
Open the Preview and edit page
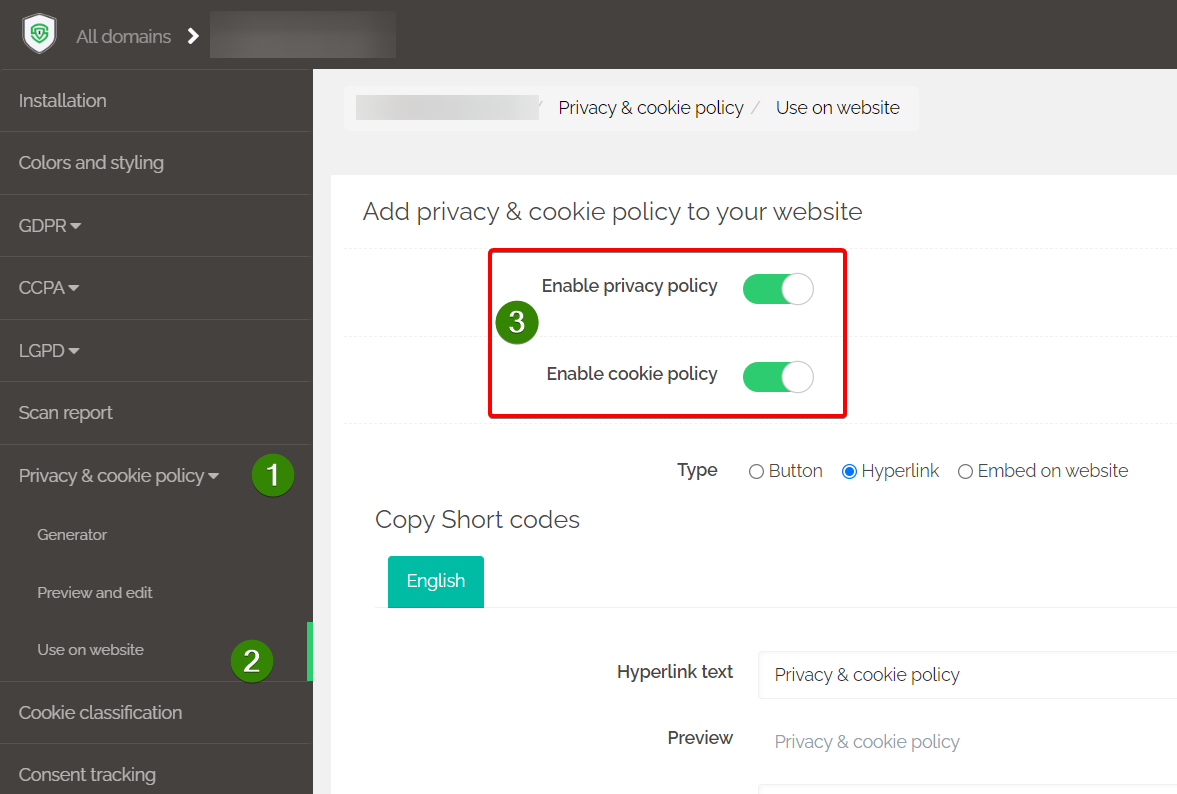click(x=94, y=592)
